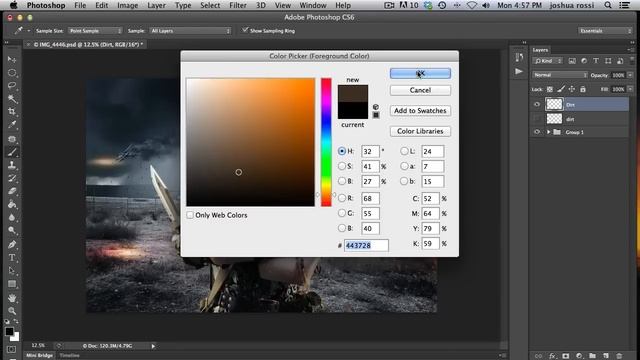Click OK in the Color Picker
This screenshot has width=640, height=360.
[420, 73]
